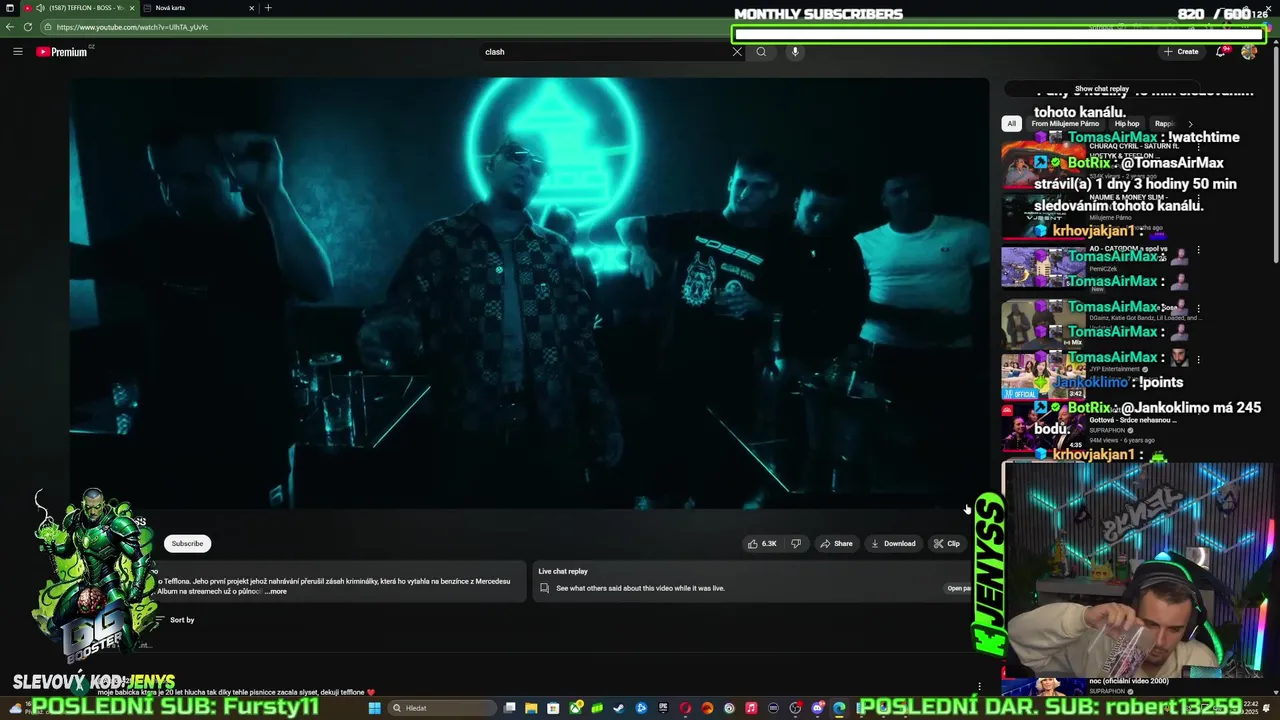Screen dimensions: 1280x720
Task: Go back in the browser
Action: pos(10,27)
